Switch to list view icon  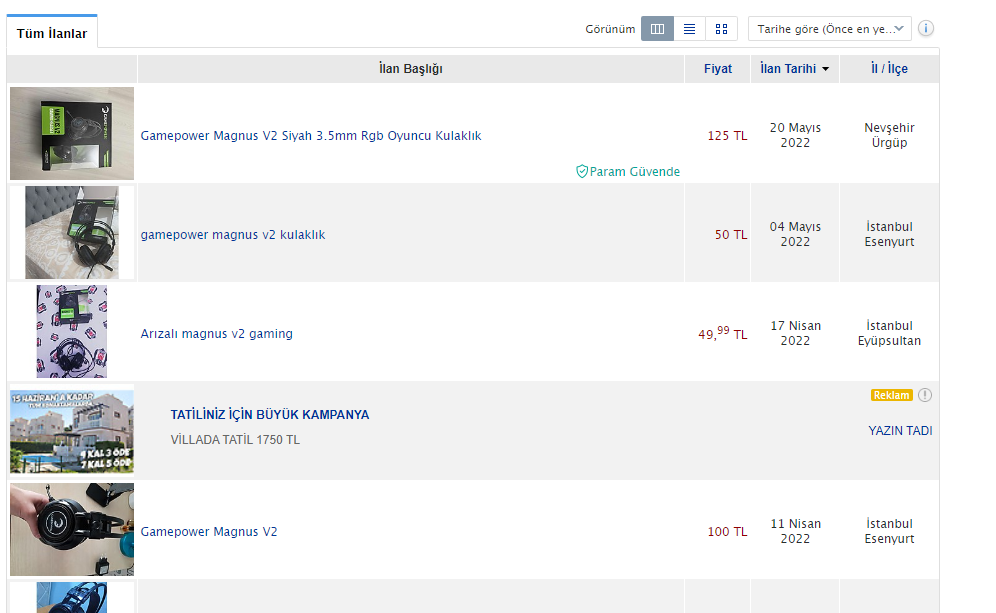(689, 29)
